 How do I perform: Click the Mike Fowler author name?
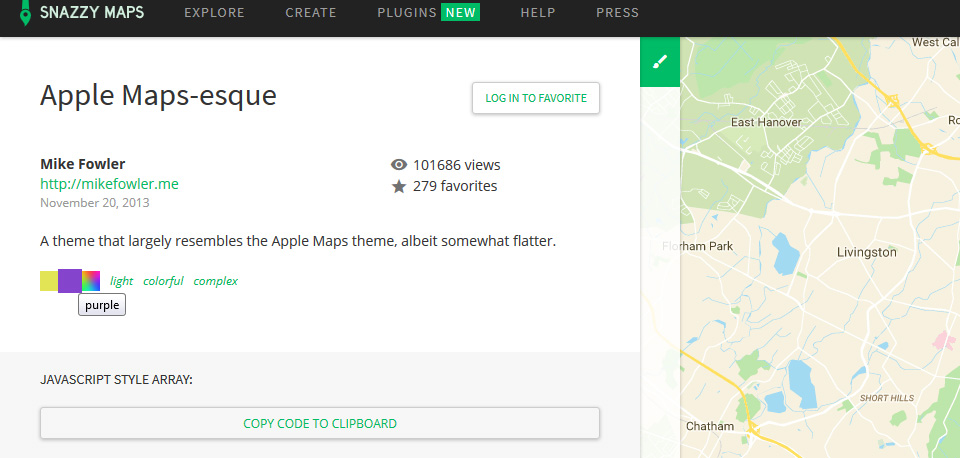click(83, 164)
